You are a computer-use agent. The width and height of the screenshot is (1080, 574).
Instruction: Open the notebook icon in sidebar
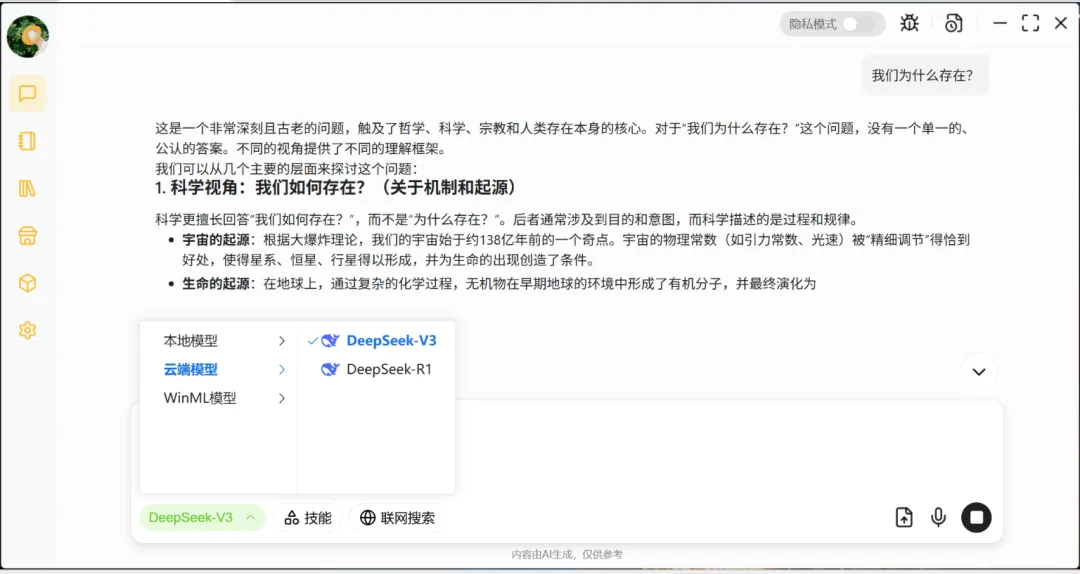[28, 141]
